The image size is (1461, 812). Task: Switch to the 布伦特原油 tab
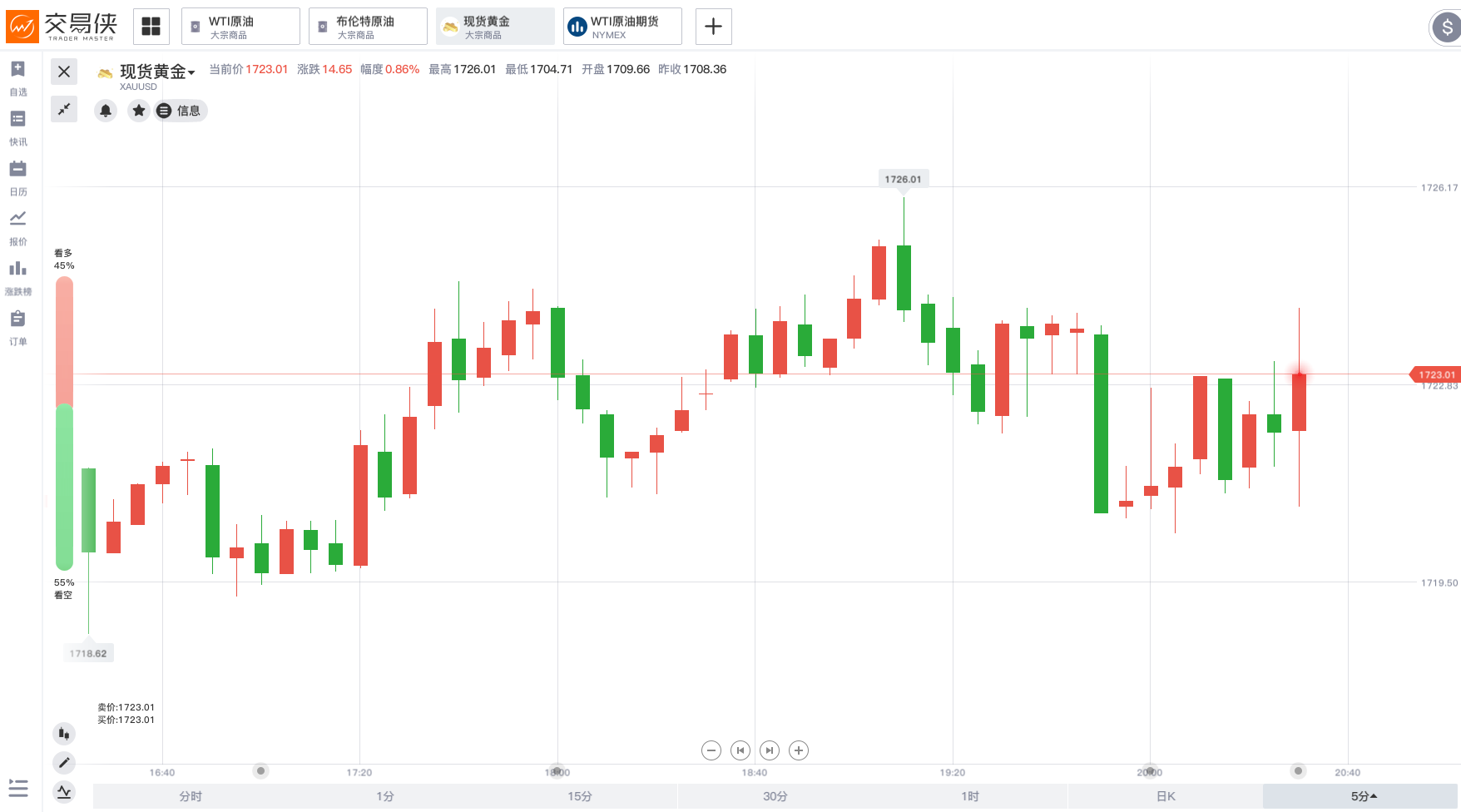click(x=368, y=27)
